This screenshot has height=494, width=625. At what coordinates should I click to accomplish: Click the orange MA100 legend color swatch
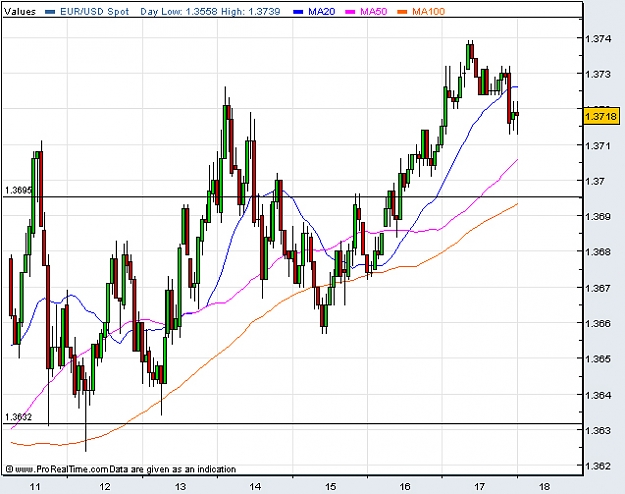coord(403,12)
